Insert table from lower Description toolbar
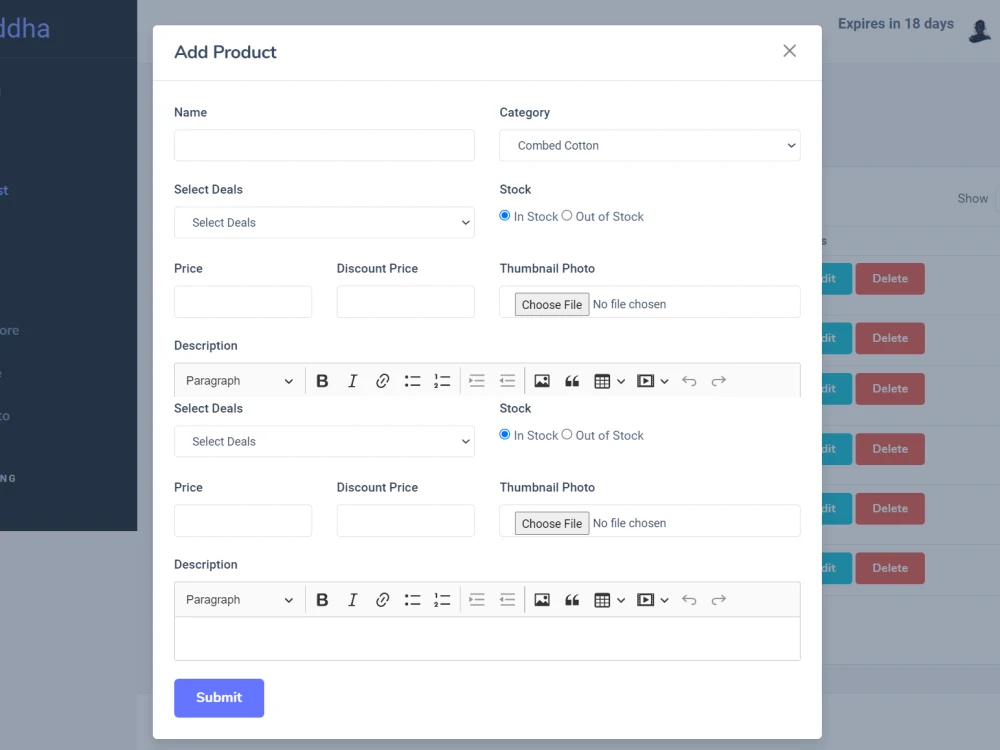This screenshot has height=750, width=1000. tap(602, 599)
